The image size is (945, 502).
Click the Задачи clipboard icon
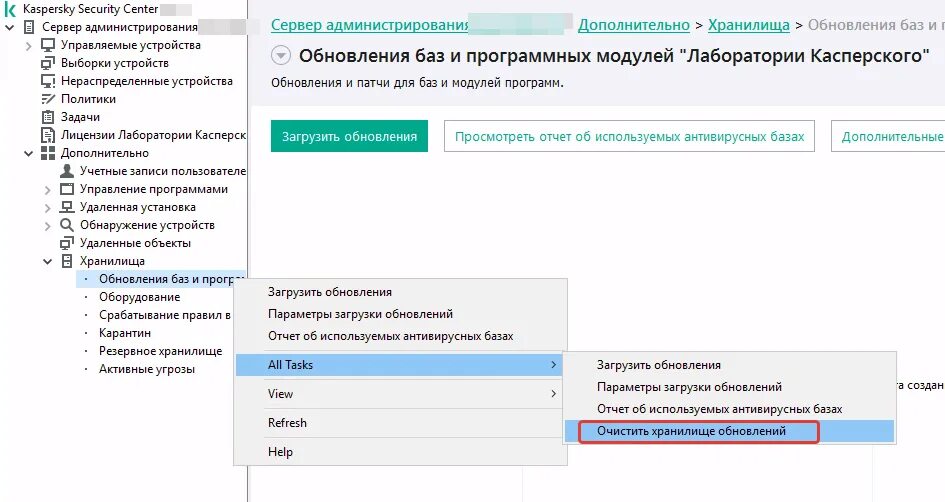pyautogui.click(x=48, y=117)
